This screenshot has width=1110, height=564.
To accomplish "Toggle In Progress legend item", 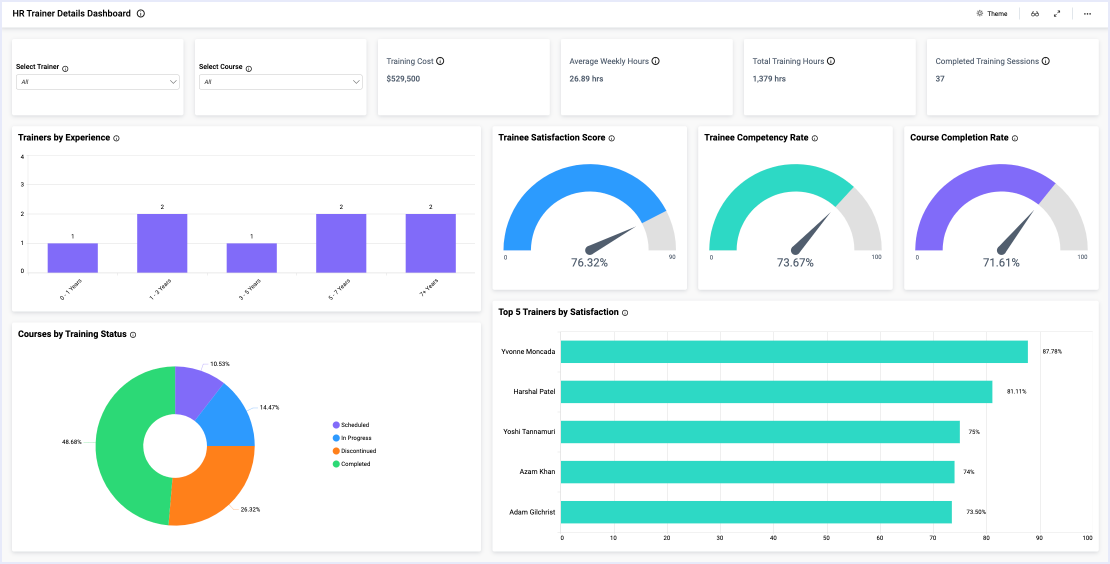I will coord(356,438).
